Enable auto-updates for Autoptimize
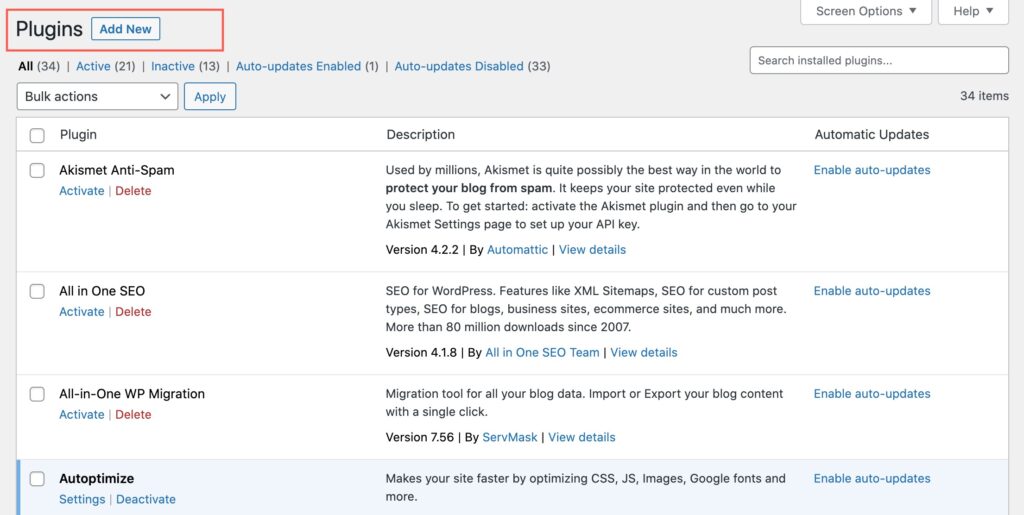 tap(872, 478)
